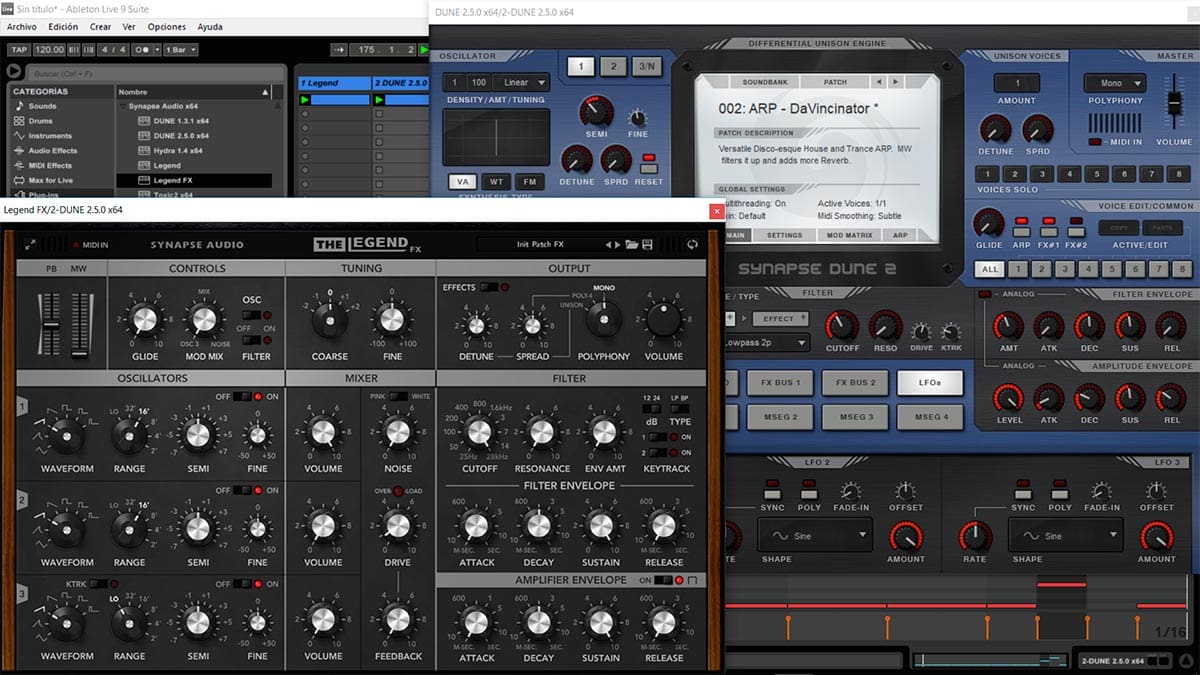Click the Ableton follow arrow button
This screenshot has height=675, width=1200.
tap(338, 50)
